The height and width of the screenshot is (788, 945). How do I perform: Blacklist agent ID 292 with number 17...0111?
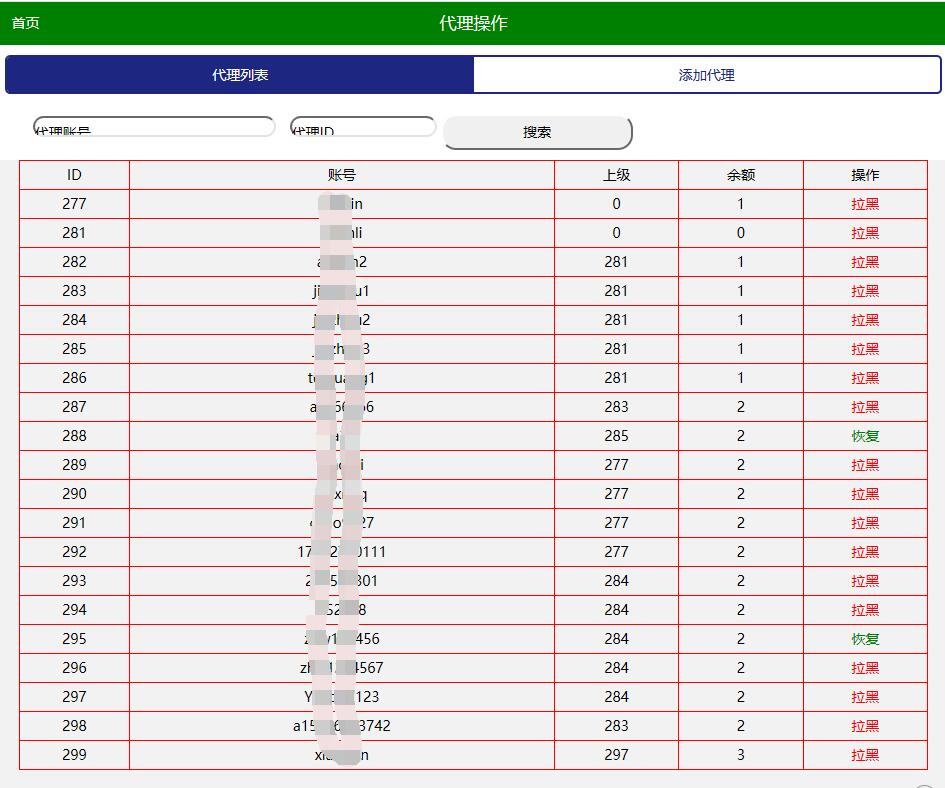pos(863,552)
